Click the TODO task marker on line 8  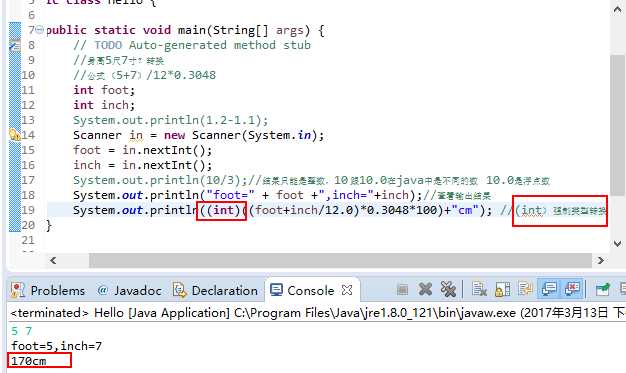[15, 45]
